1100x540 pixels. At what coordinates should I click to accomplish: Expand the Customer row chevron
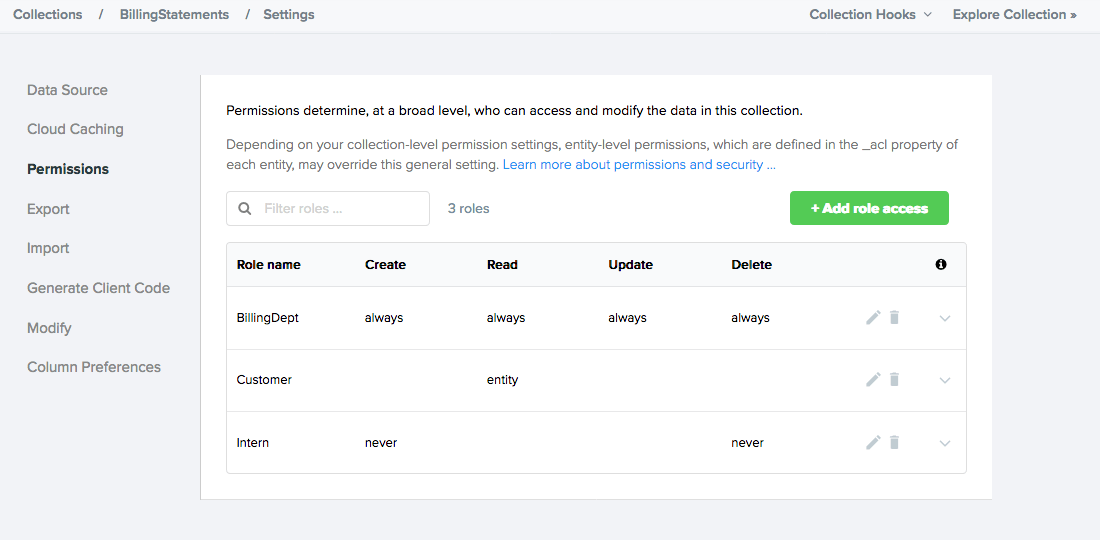[945, 381]
